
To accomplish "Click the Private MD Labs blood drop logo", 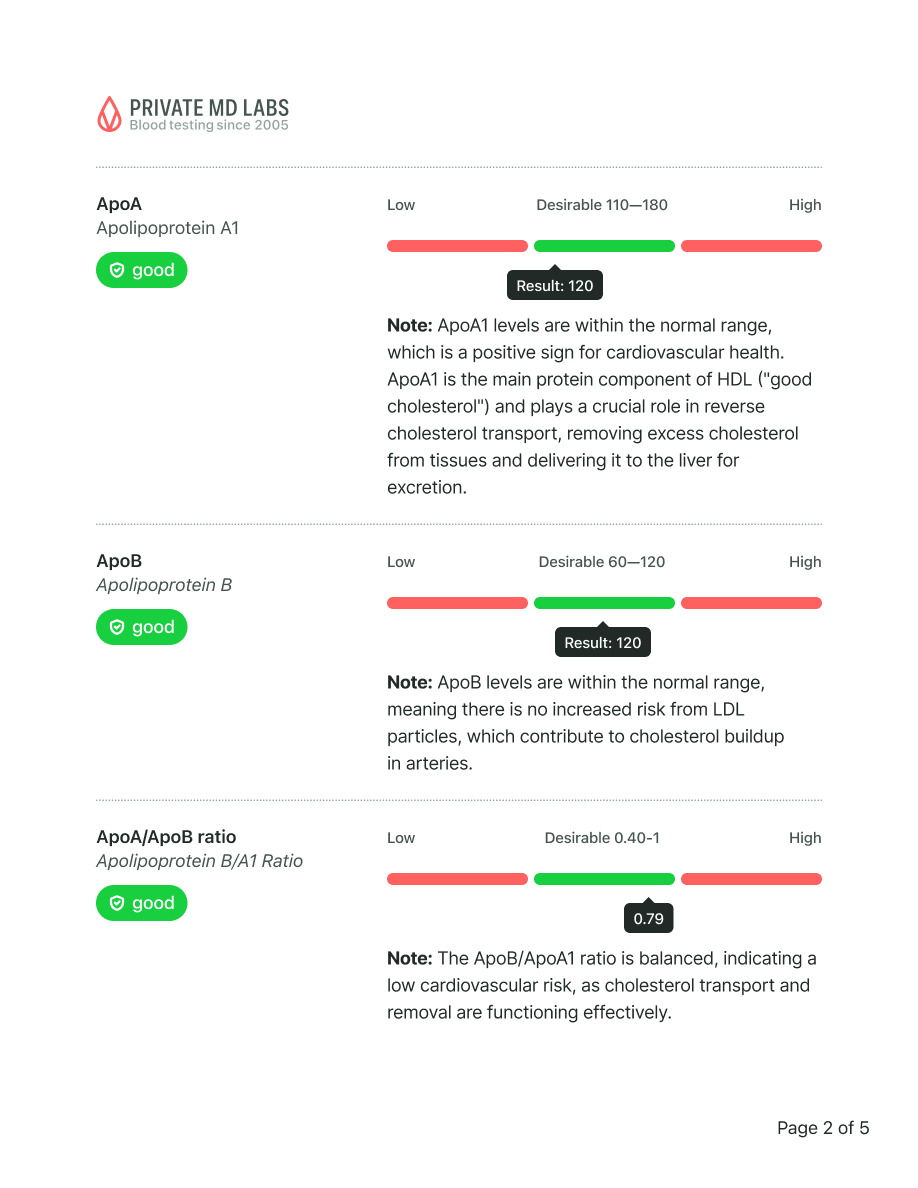I will [x=109, y=114].
